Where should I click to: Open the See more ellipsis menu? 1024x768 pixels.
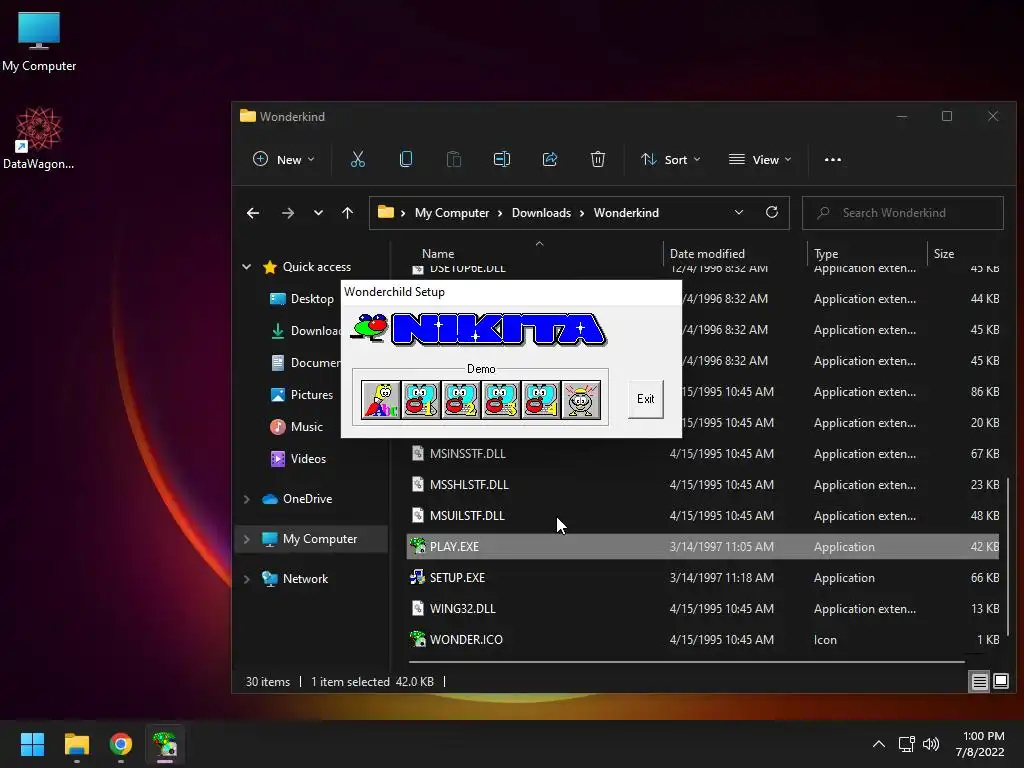[833, 159]
